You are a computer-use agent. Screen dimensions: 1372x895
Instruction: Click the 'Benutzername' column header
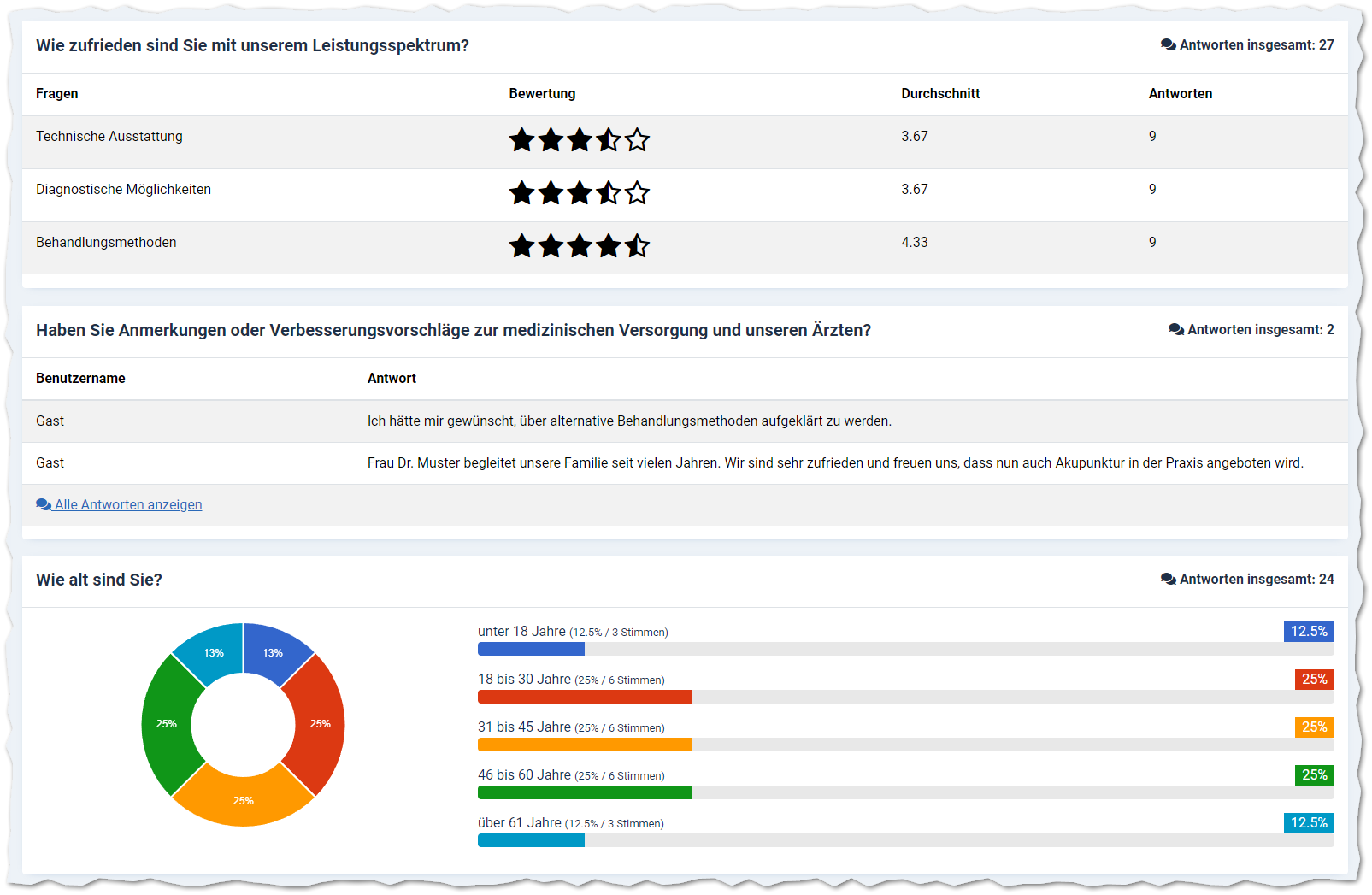point(80,379)
